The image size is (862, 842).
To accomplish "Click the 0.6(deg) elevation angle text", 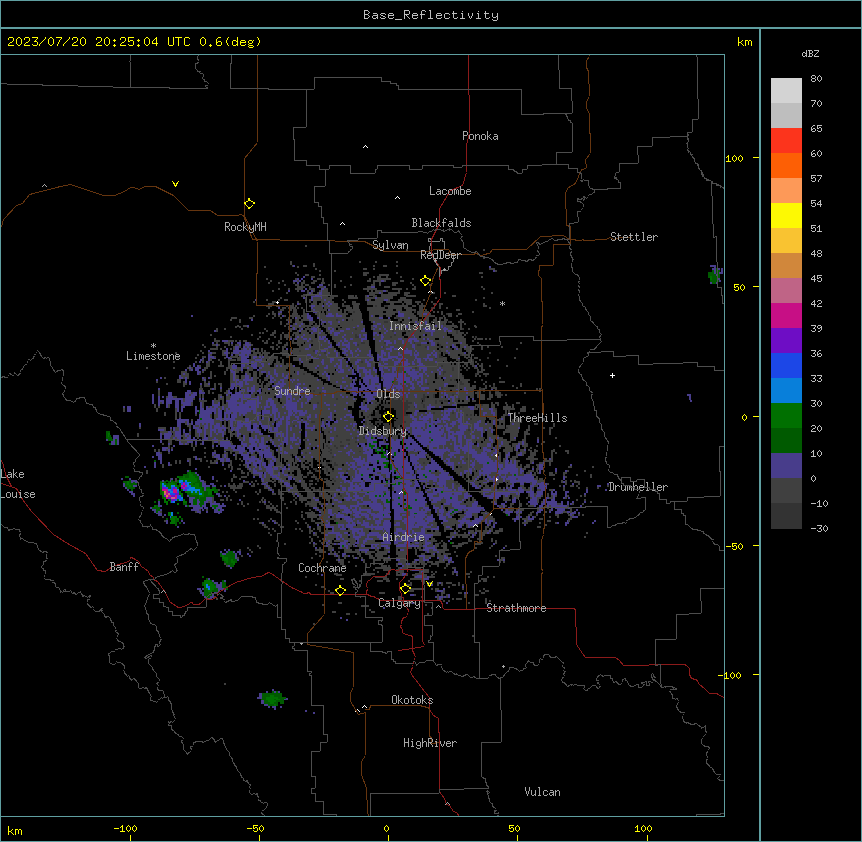I will coord(230,42).
